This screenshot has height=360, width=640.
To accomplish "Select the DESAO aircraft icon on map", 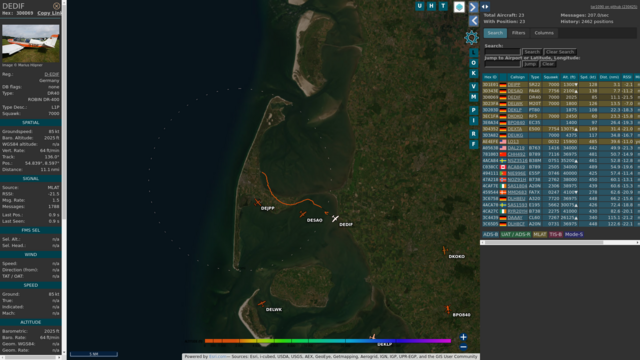I will (302, 214).
